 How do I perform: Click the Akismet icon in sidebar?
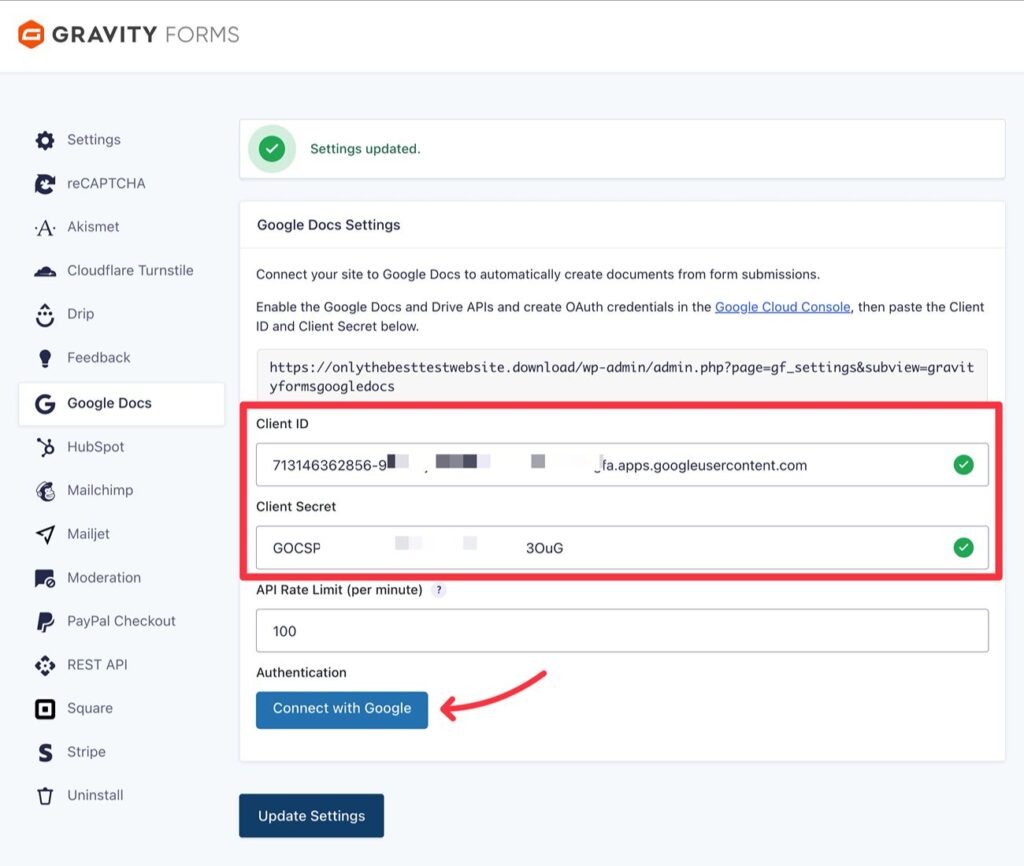coord(45,227)
